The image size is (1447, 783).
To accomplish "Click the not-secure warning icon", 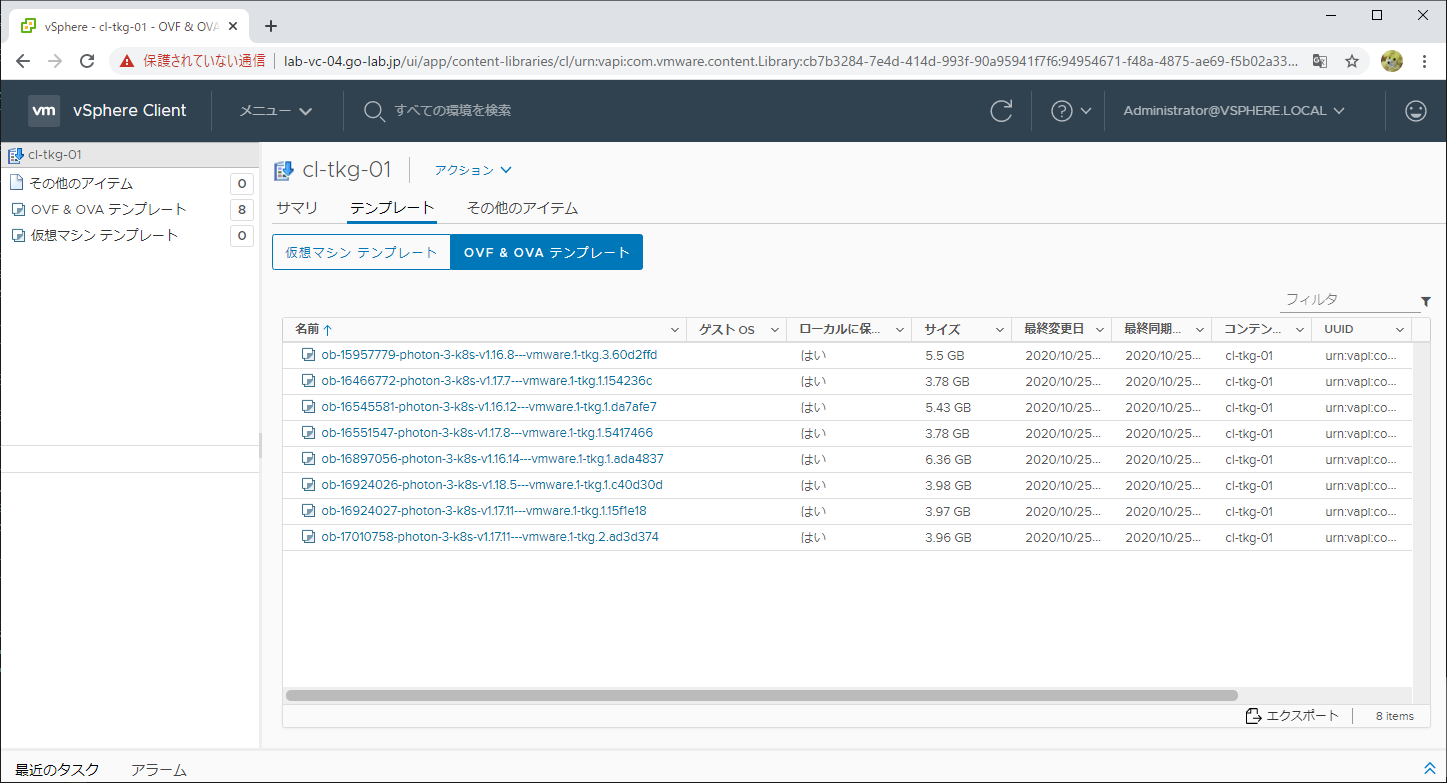I will (x=127, y=61).
